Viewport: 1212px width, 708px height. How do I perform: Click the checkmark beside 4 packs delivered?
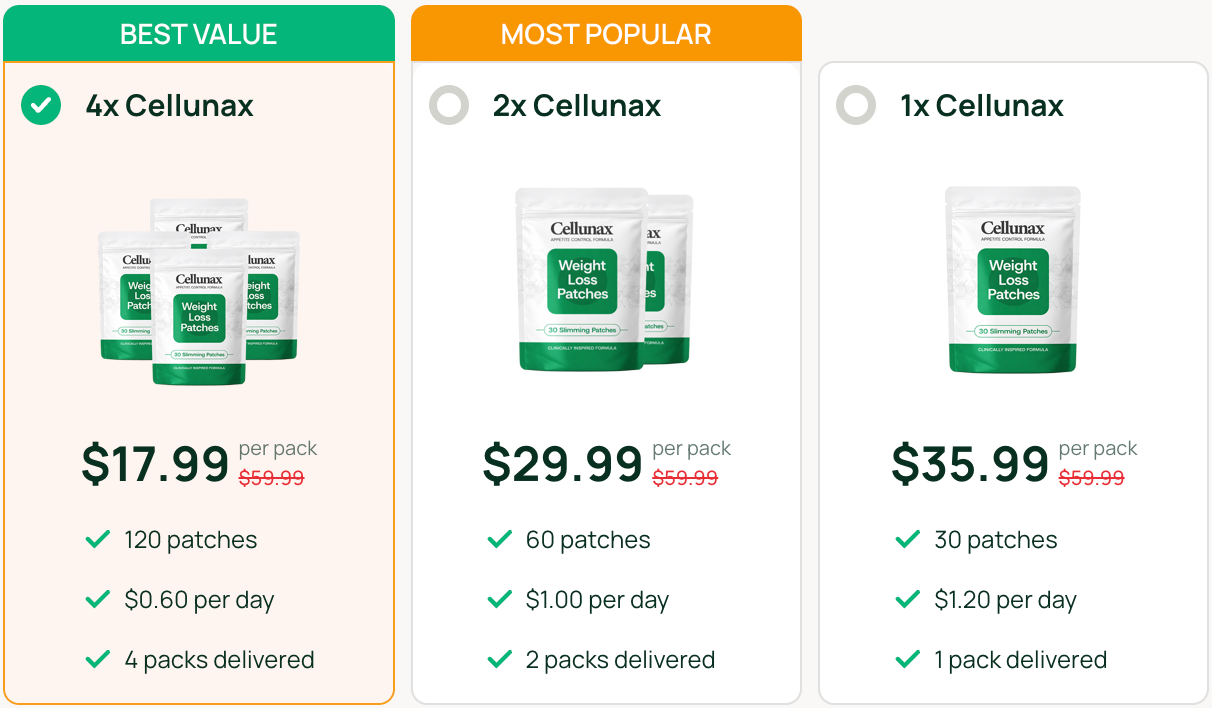(x=97, y=659)
